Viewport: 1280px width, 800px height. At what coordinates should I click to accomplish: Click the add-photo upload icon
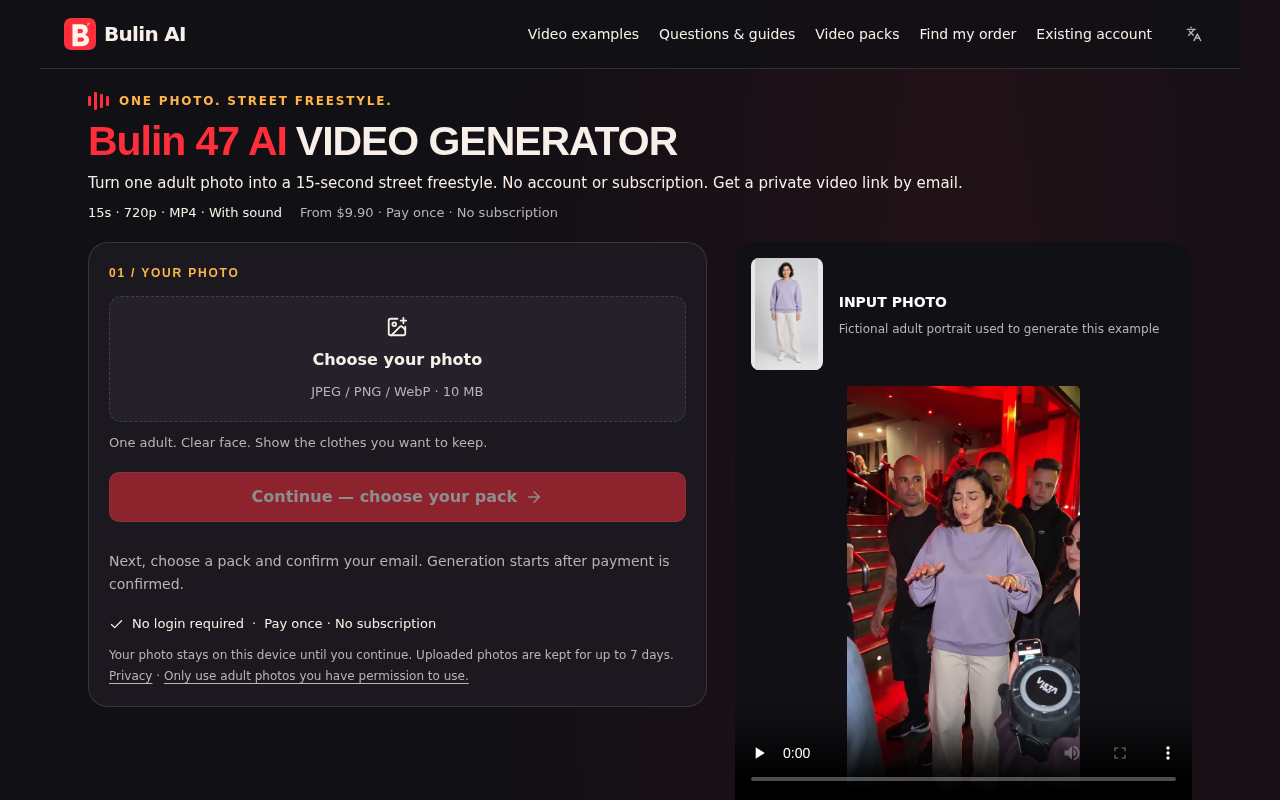click(397, 327)
